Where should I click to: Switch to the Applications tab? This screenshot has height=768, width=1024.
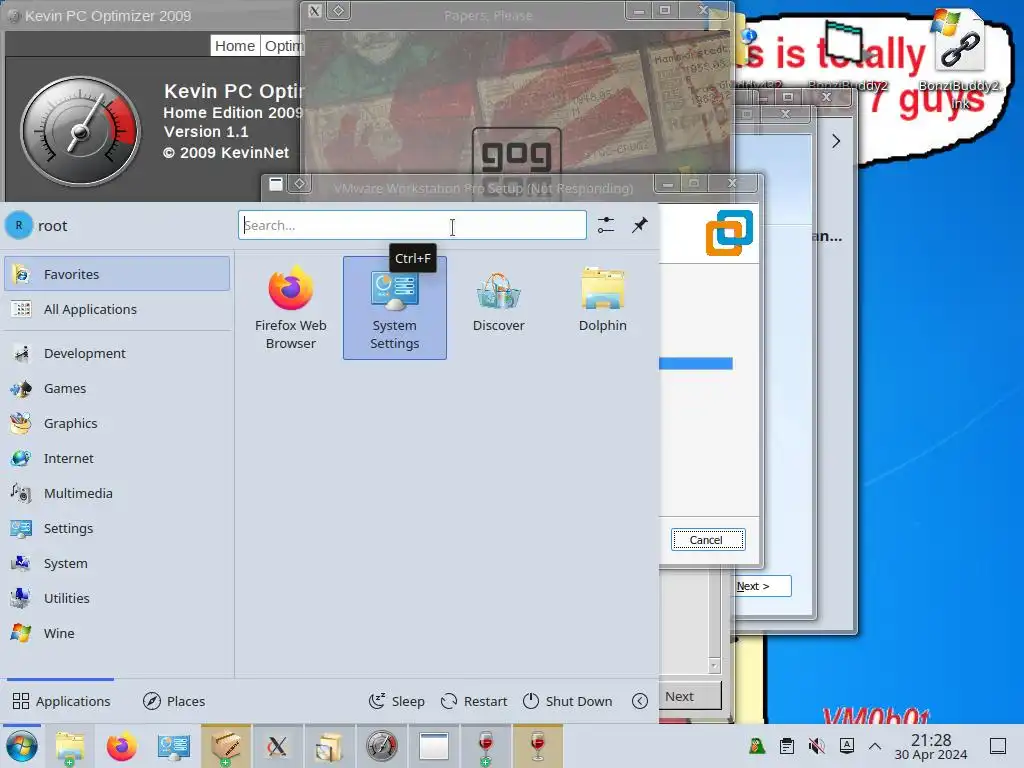[61, 701]
